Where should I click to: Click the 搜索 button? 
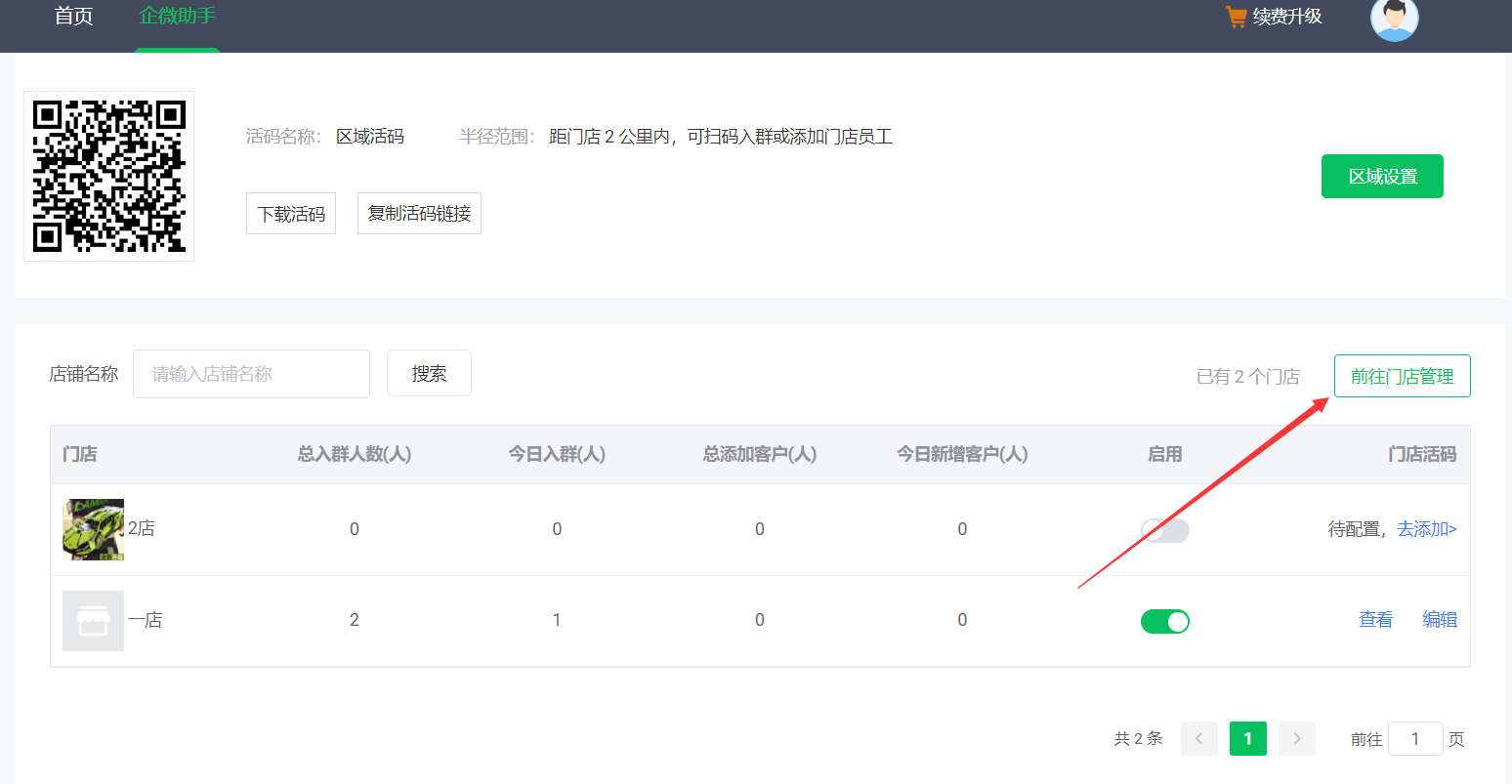(429, 374)
